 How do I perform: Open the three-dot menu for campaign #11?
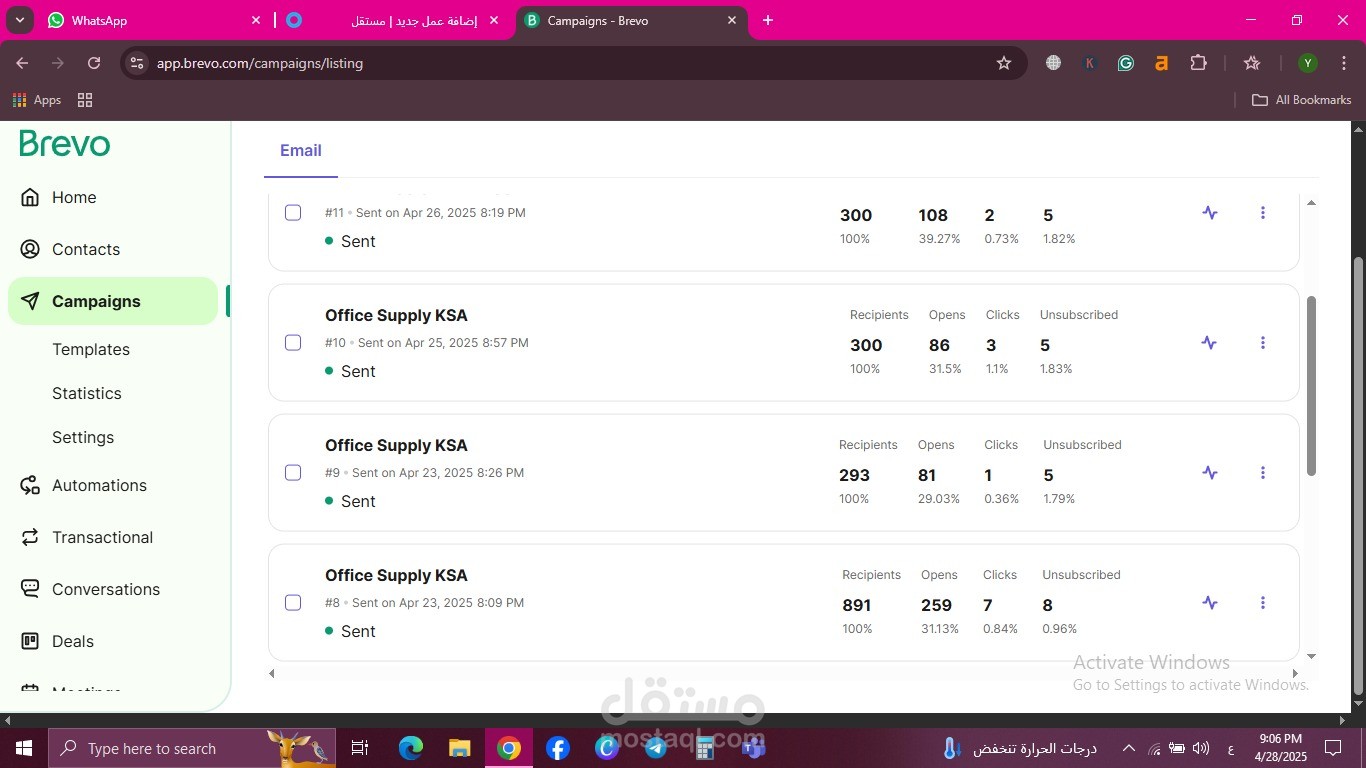pos(1263,213)
